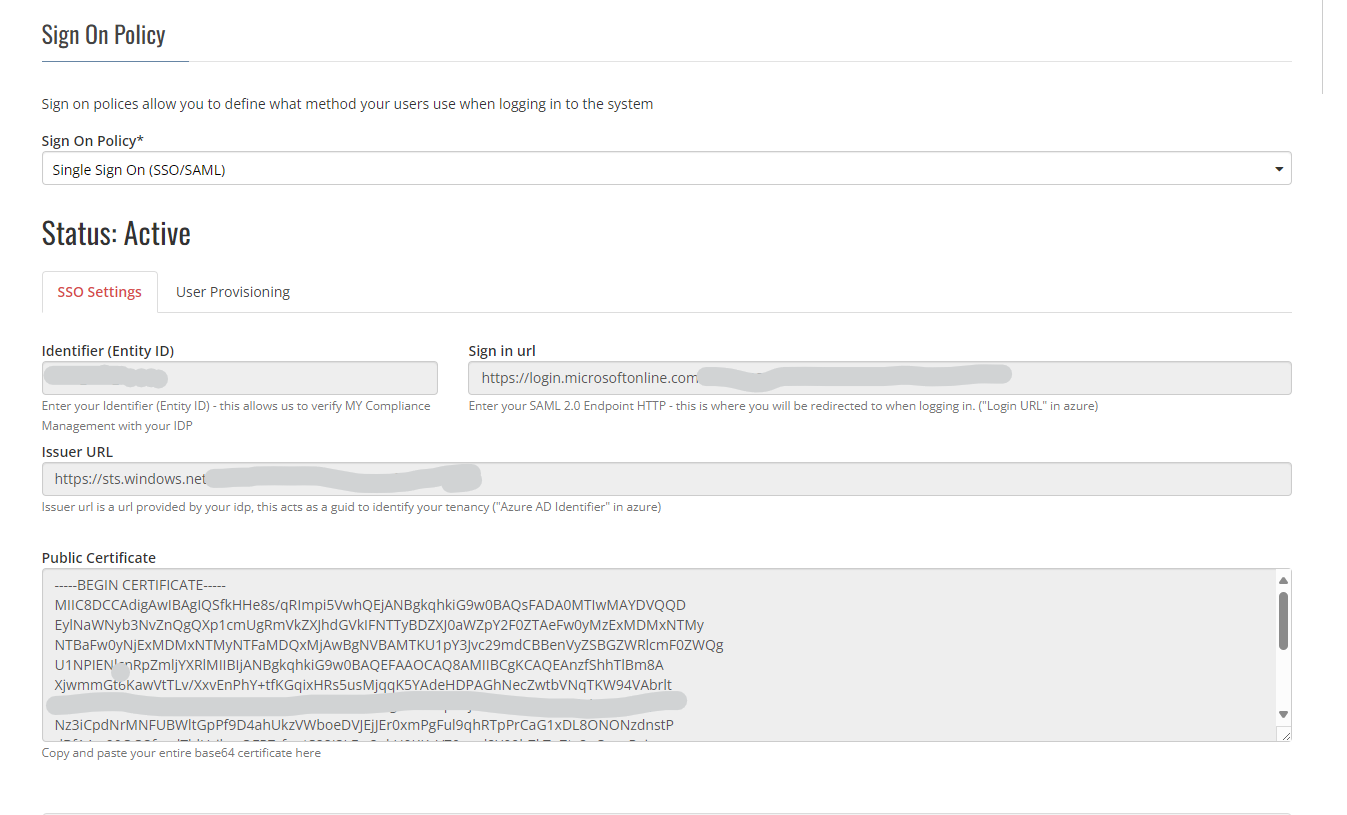
Task: Open the Sign On Policy dropdown
Action: pyautogui.click(x=666, y=169)
